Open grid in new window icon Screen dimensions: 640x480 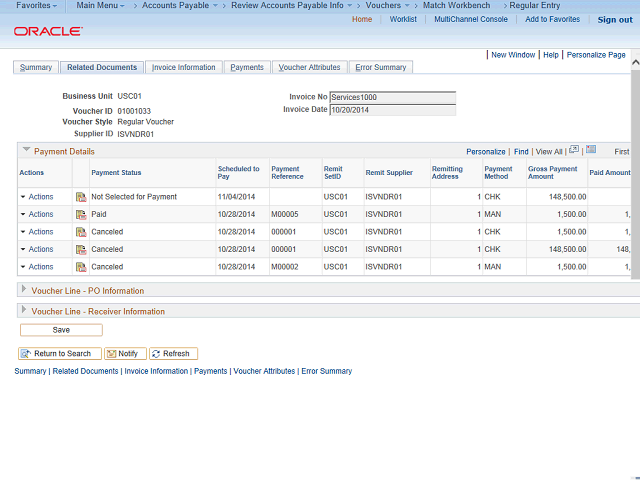pyautogui.click(x=574, y=150)
